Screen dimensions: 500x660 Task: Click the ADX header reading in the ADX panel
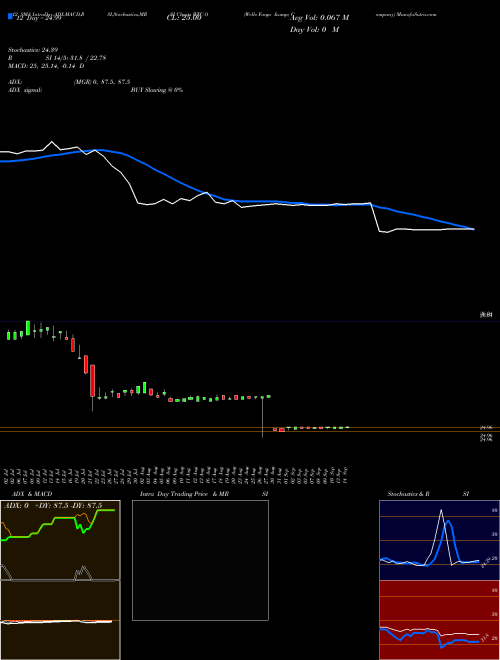point(53,506)
